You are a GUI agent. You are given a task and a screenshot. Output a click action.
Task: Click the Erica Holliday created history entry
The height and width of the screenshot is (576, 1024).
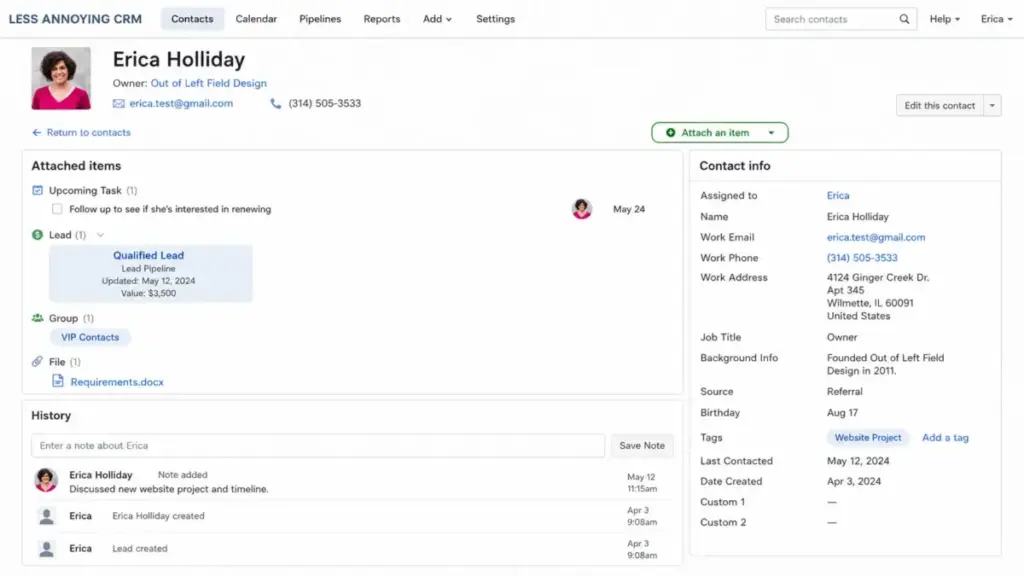158,516
